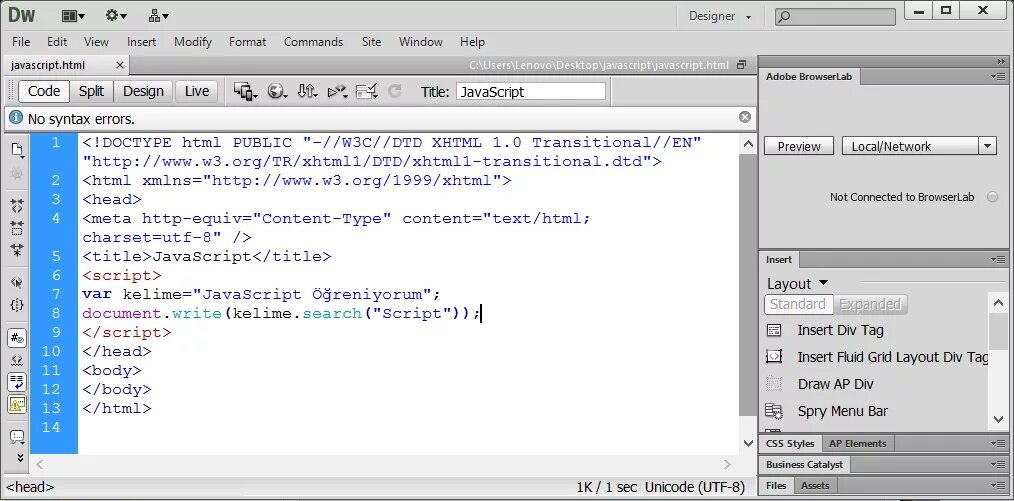Image resolution: width=1014 pixels, height=501 pixels.
Task: Open Check browser compatibility icon
Action: click(367, 92)
